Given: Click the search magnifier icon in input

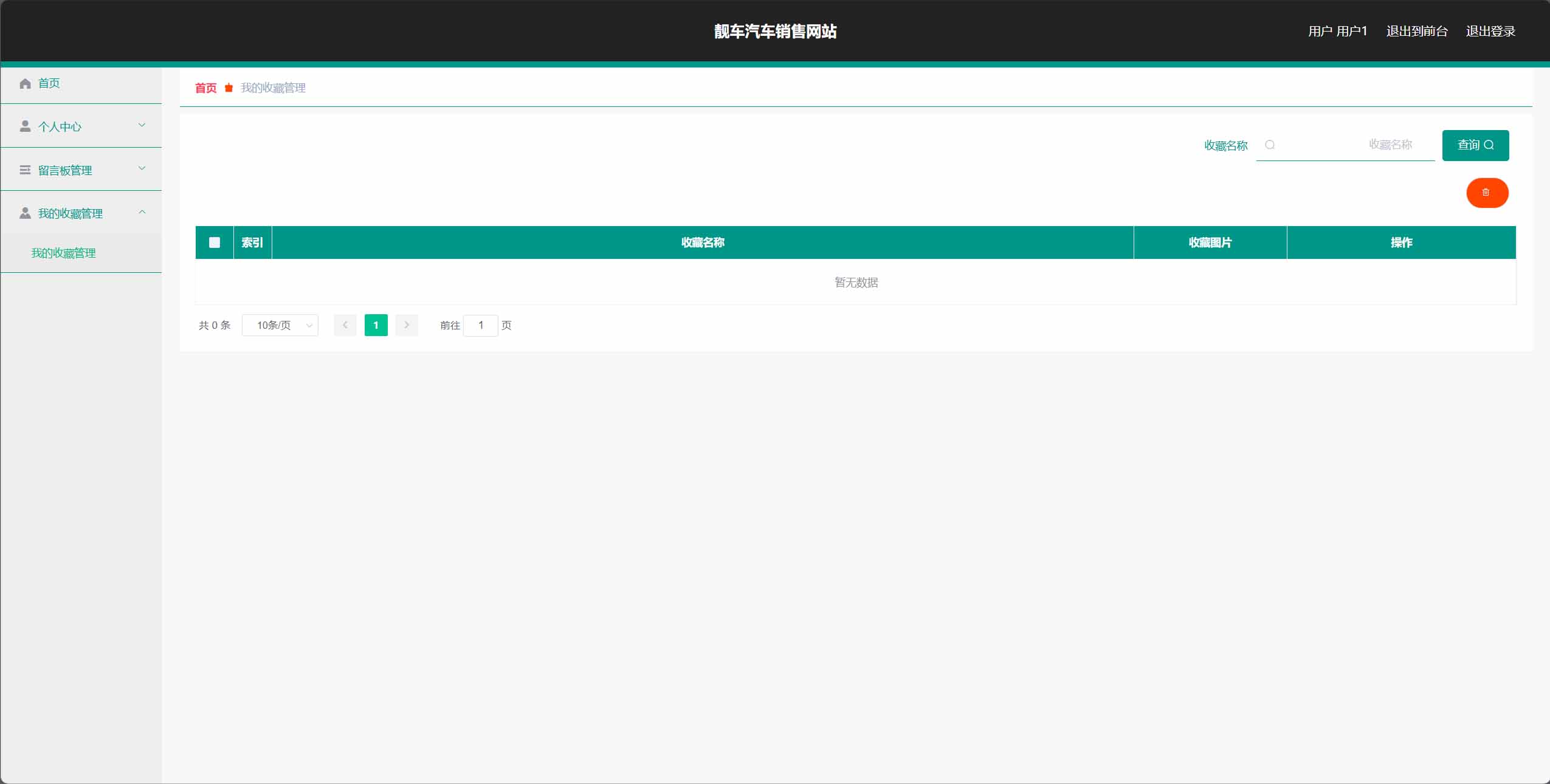Looking at the screenshot, I should pos(1270,145).
